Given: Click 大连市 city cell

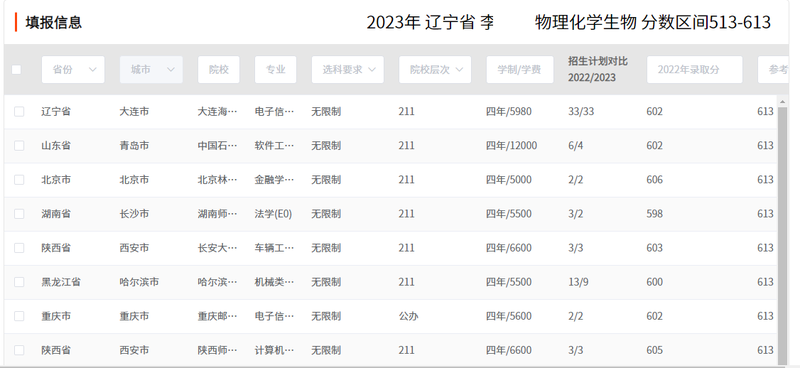Looking at the screenshot, I should tap(134, 111).
